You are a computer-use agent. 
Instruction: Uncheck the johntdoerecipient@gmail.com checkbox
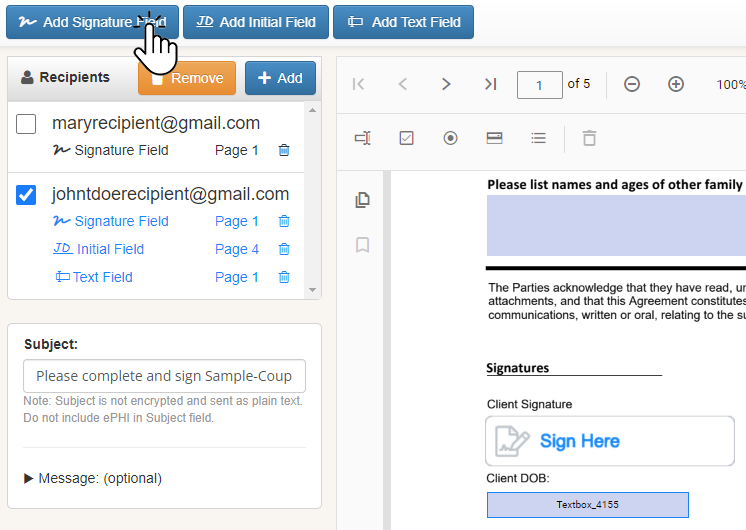tap(27, 195)
